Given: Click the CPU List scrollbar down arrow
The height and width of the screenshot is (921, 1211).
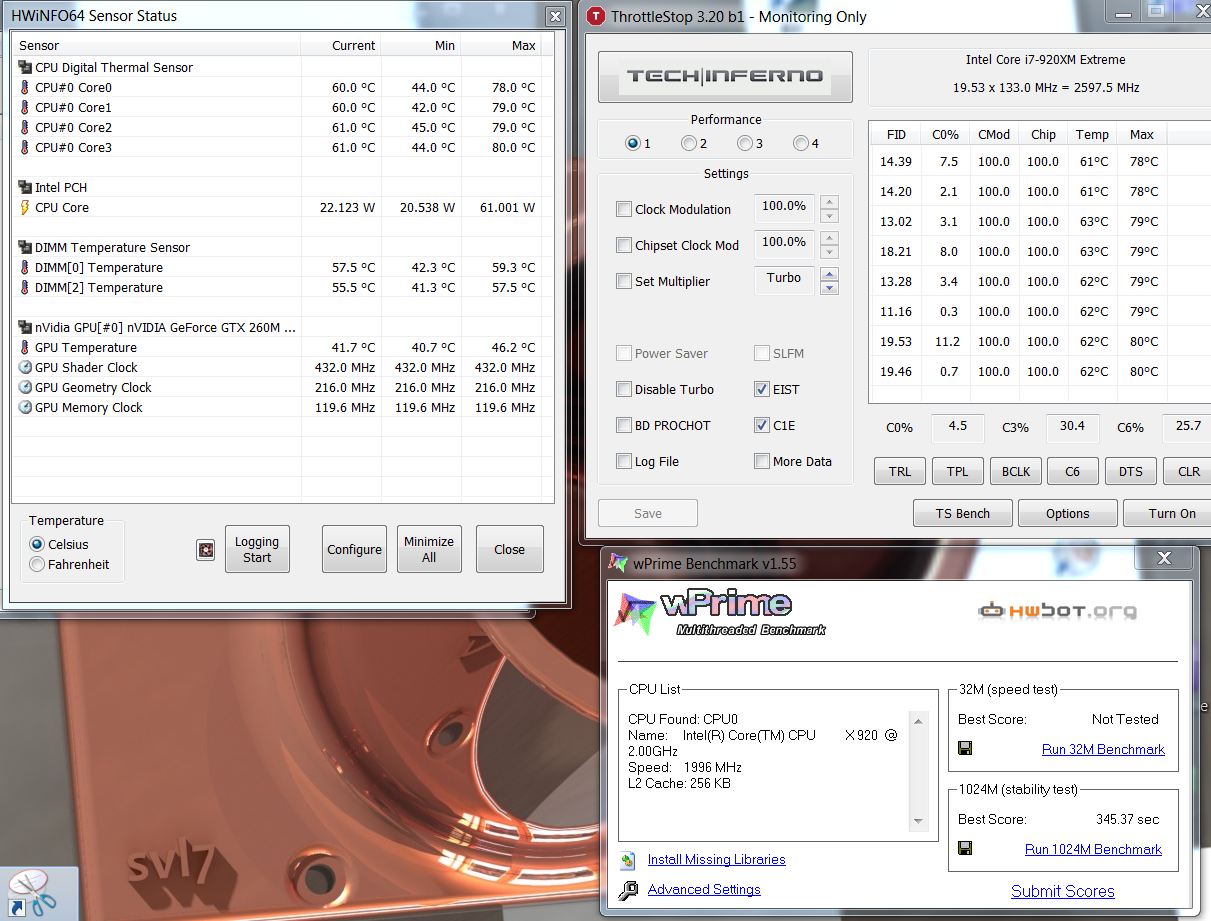Looking at the screenshot, I should coord(918,822).
